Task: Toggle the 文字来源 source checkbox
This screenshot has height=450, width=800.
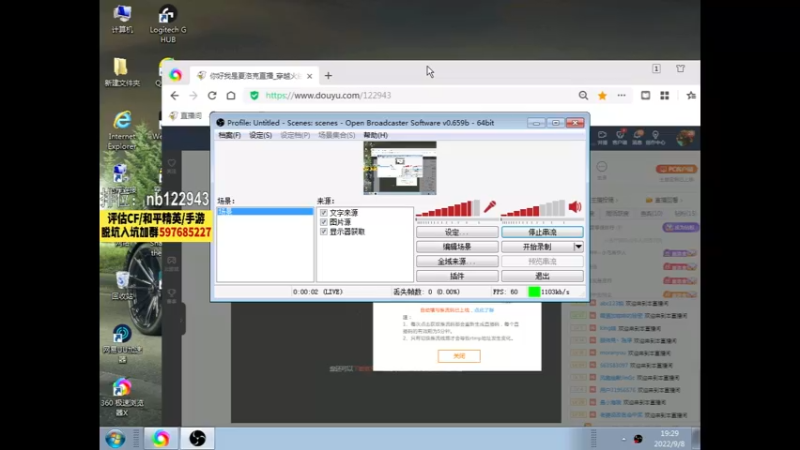Action: tap(323, 213)
